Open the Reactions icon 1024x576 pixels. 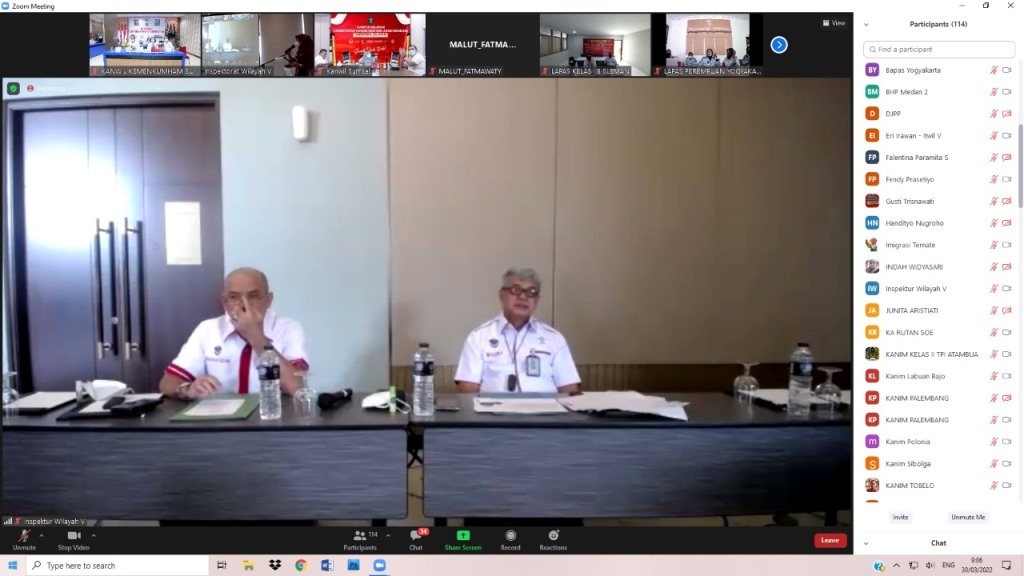click(553, 537)
